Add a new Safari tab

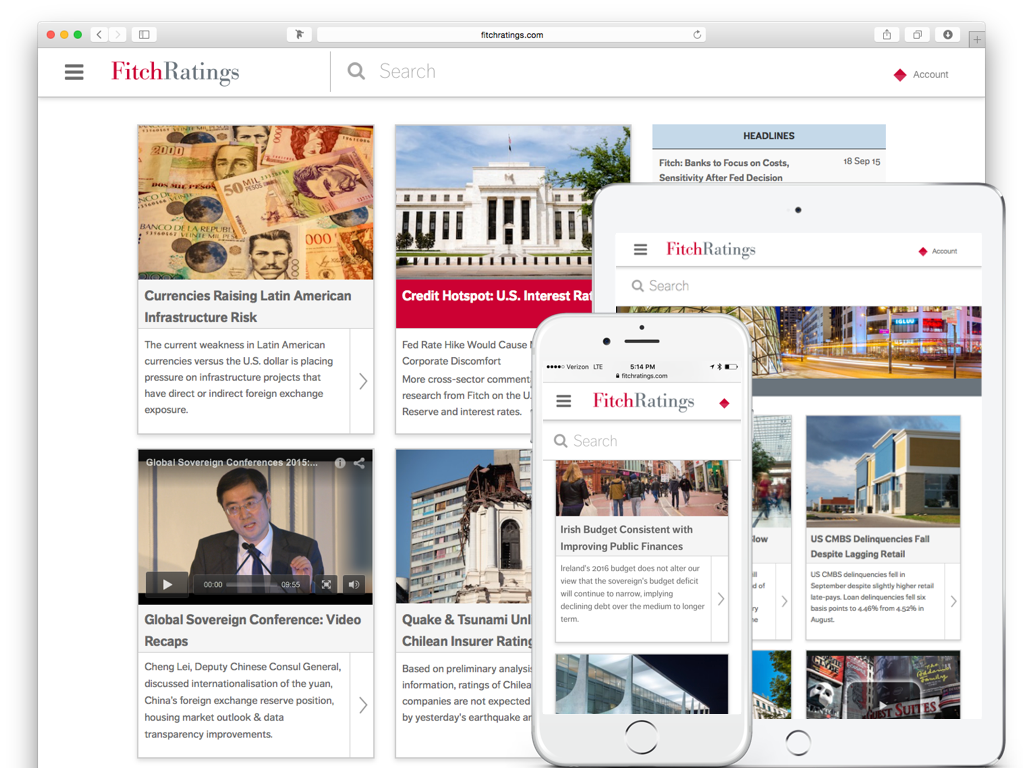[977, 40]
